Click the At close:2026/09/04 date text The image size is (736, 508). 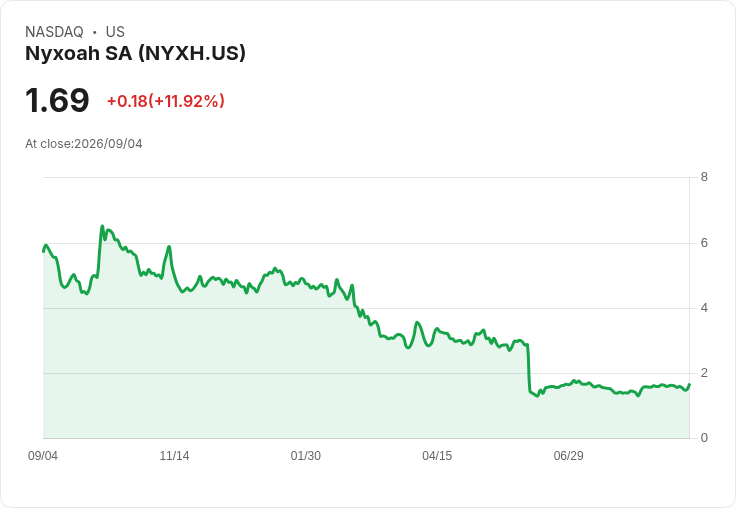(84, 144)
